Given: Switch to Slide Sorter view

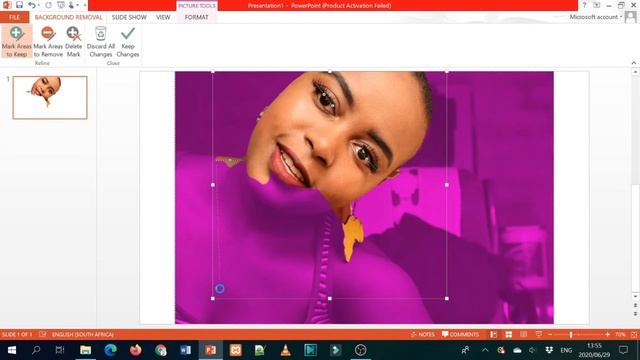Looking at the screenshot, I should [x=509, y=334].
